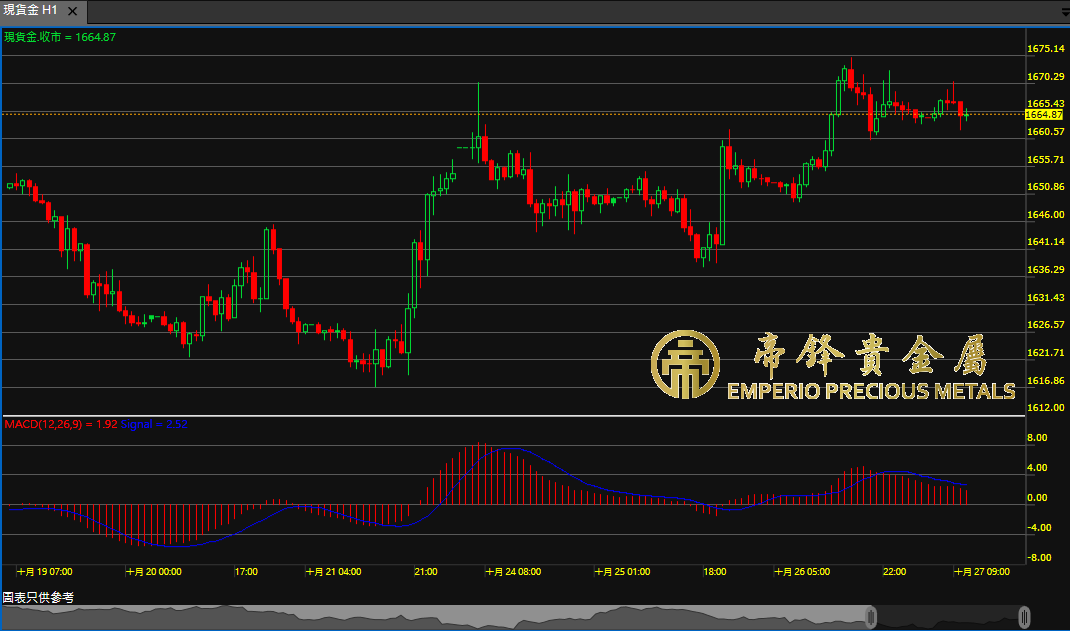Click the blue Signal legend label
Viewport: 1070px width, 631px height.
click(x=154, y=424)
